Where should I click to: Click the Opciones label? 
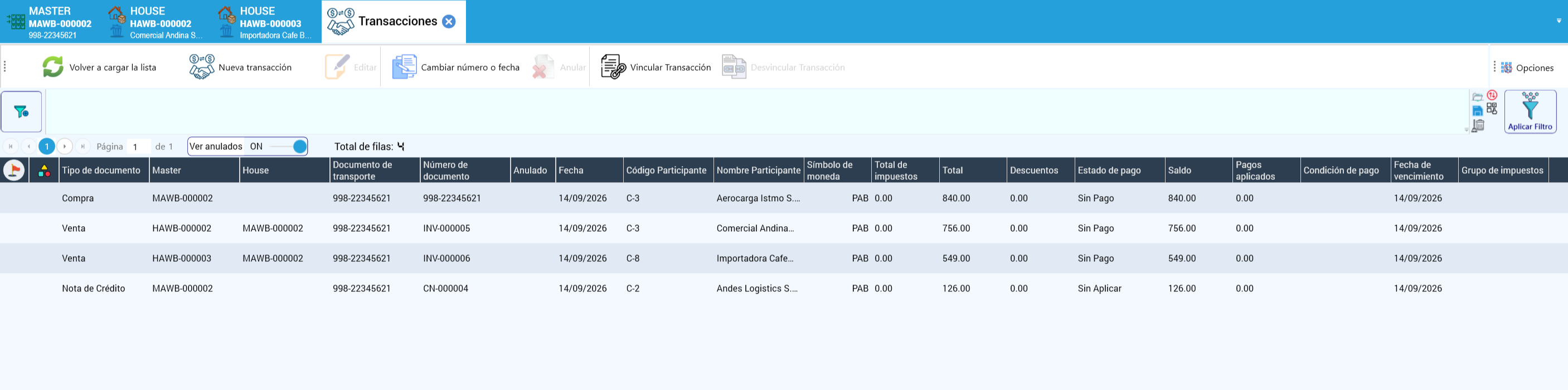[1535, 67]
